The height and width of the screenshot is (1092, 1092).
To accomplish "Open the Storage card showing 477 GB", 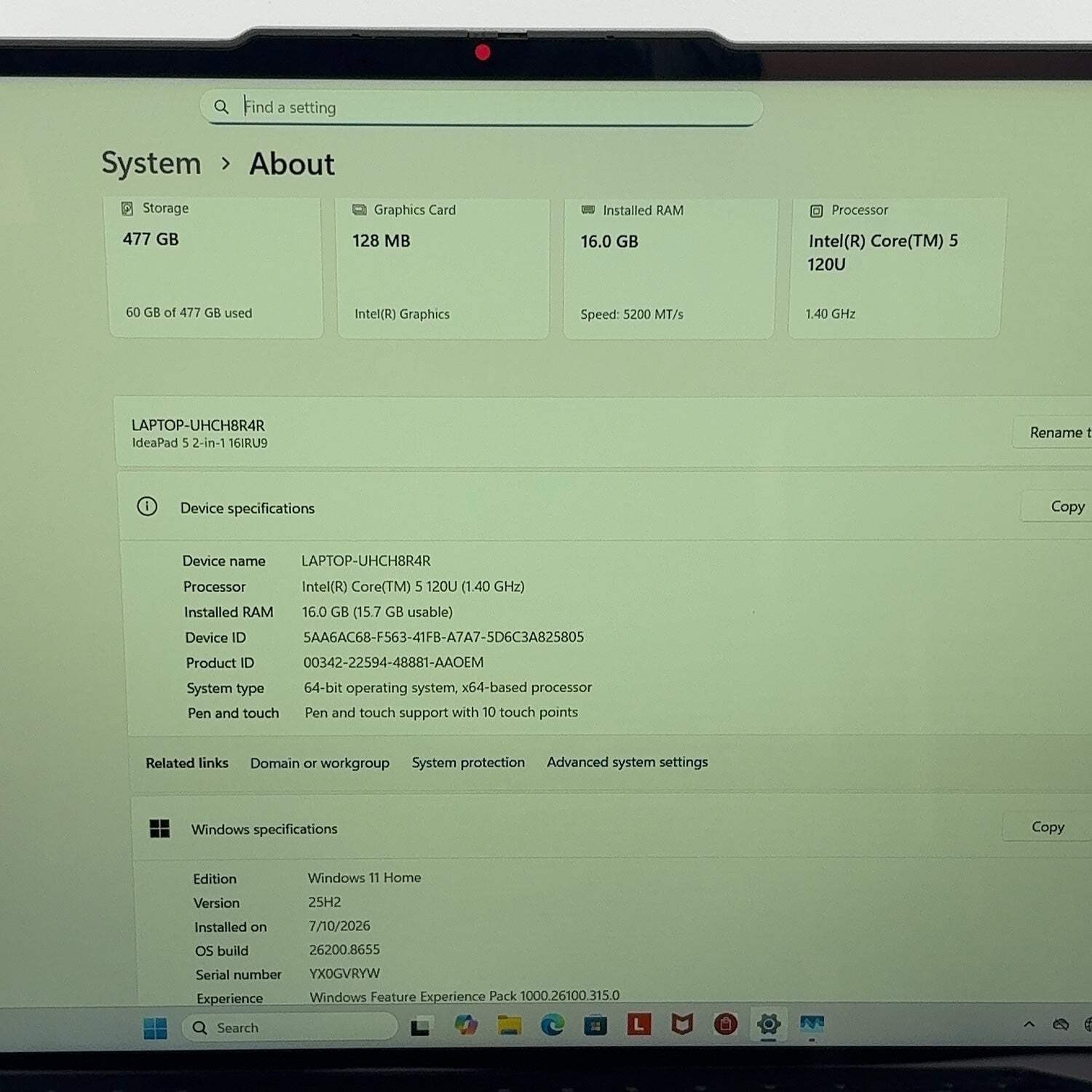I will click(215, 266).
